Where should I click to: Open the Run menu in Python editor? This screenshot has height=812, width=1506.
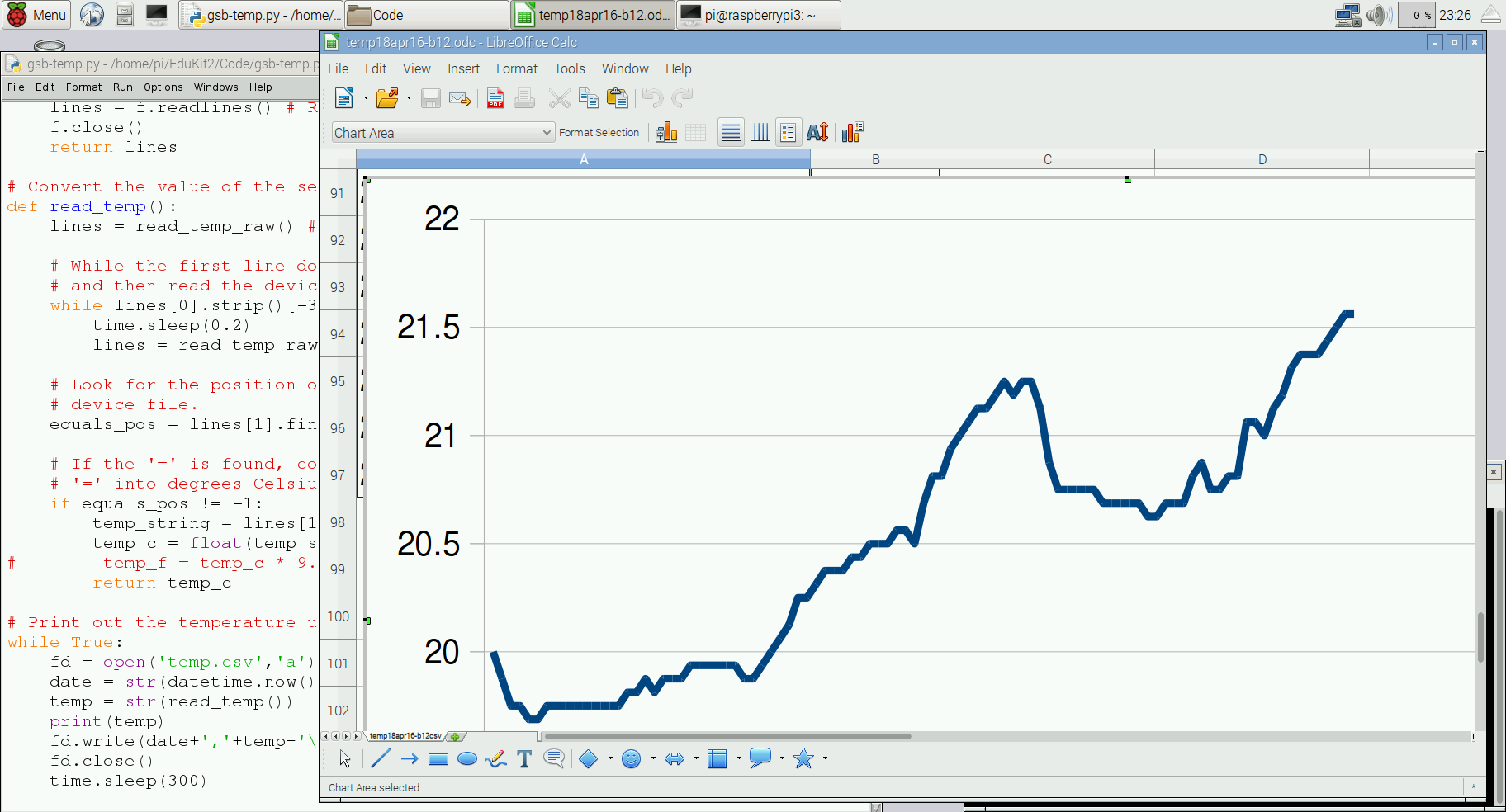pos(122,87)
